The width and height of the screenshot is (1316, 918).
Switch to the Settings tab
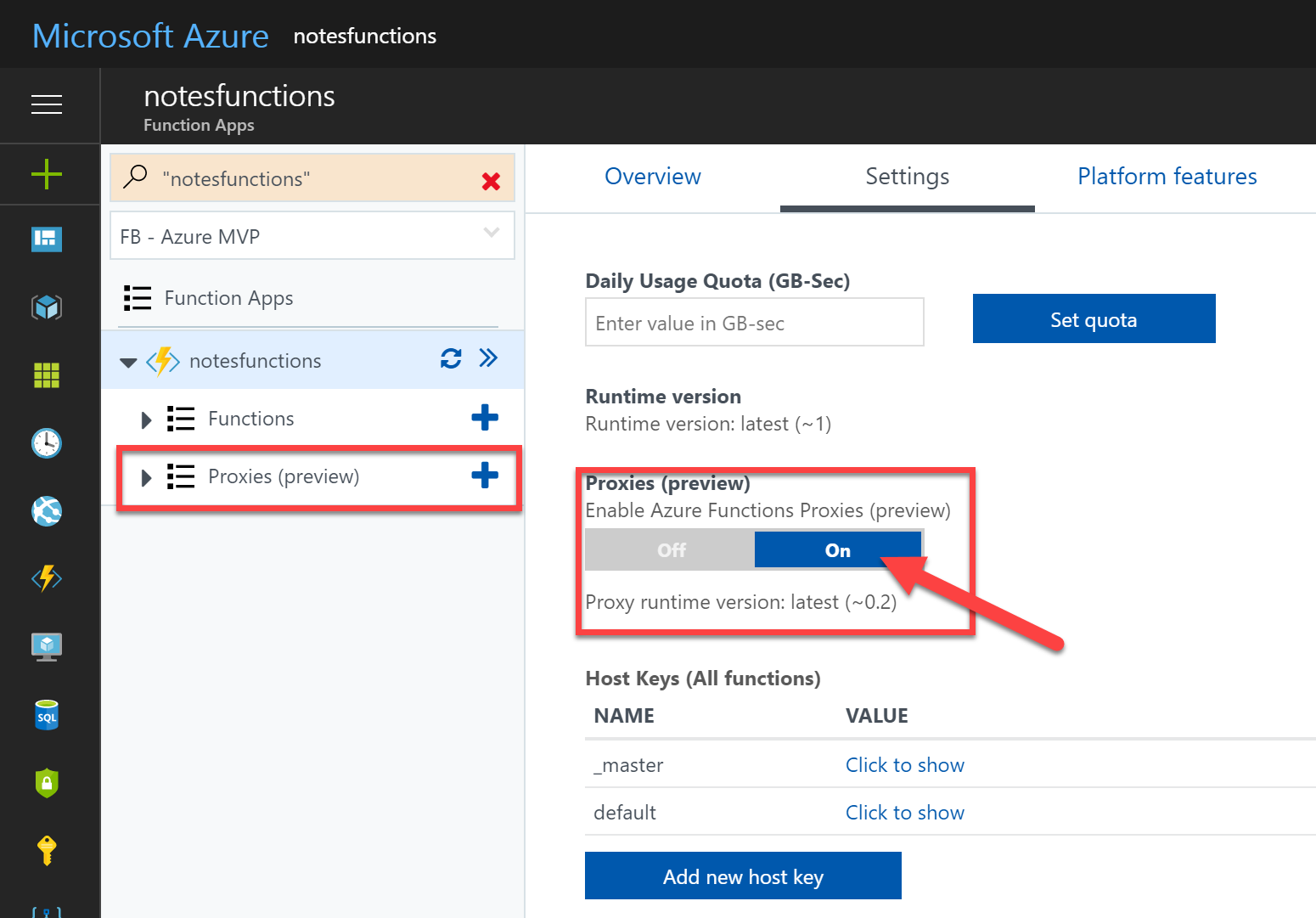[908, 177]
